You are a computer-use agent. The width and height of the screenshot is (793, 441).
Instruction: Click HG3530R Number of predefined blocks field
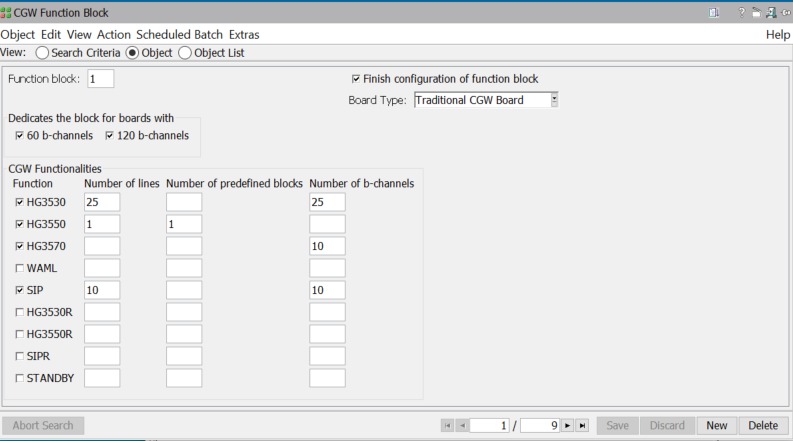[184, 312]
